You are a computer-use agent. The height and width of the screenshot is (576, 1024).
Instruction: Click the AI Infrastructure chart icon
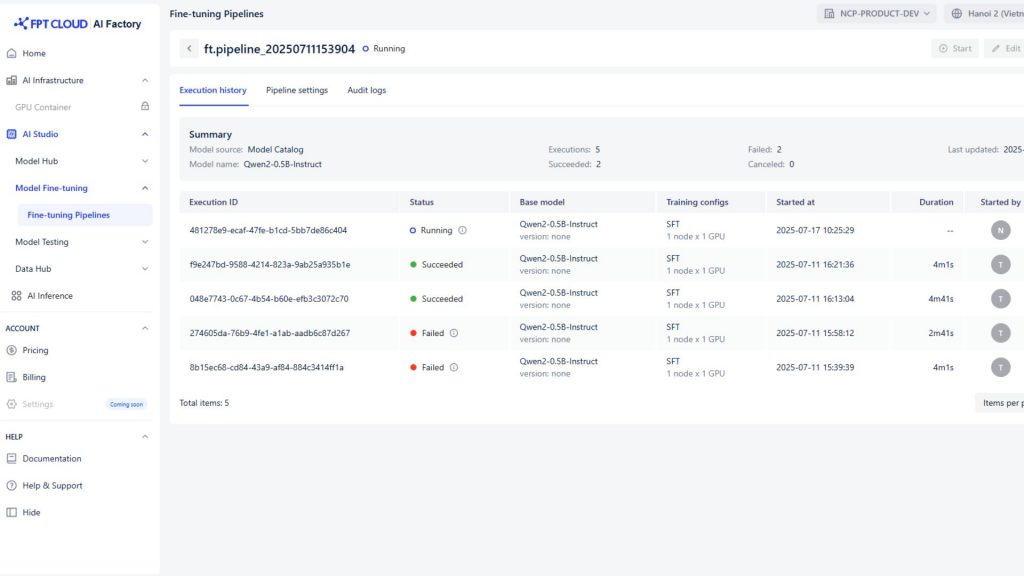[11, 80]
